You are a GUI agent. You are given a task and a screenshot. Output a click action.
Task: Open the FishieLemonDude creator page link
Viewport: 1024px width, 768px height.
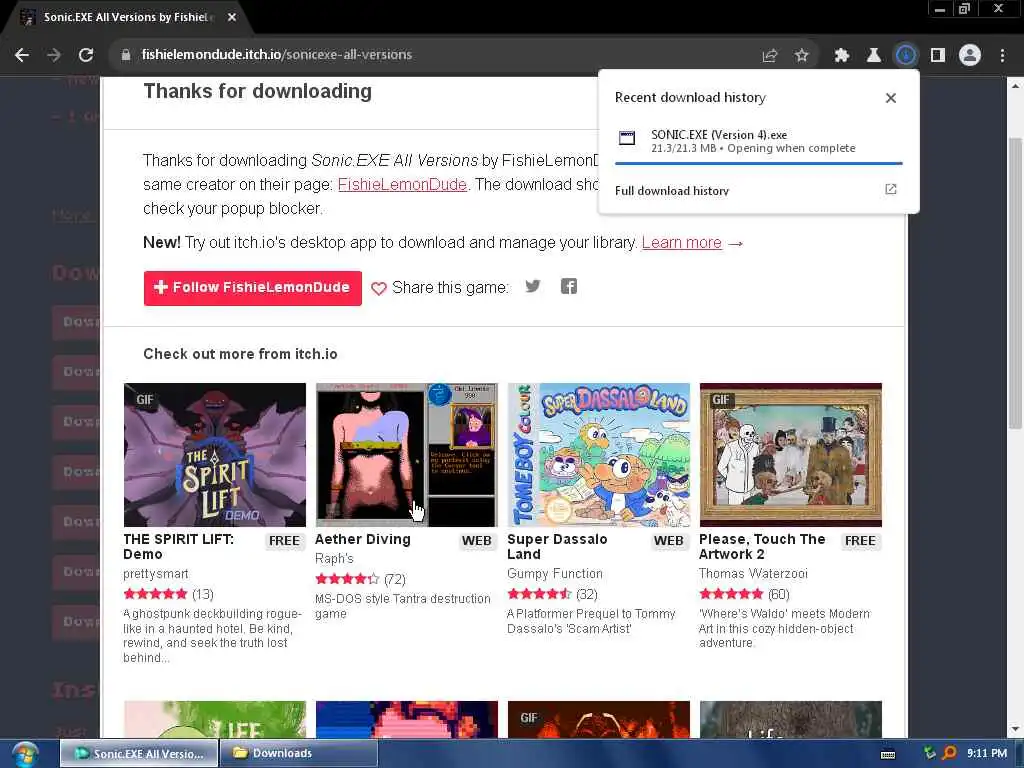(402, 185)
